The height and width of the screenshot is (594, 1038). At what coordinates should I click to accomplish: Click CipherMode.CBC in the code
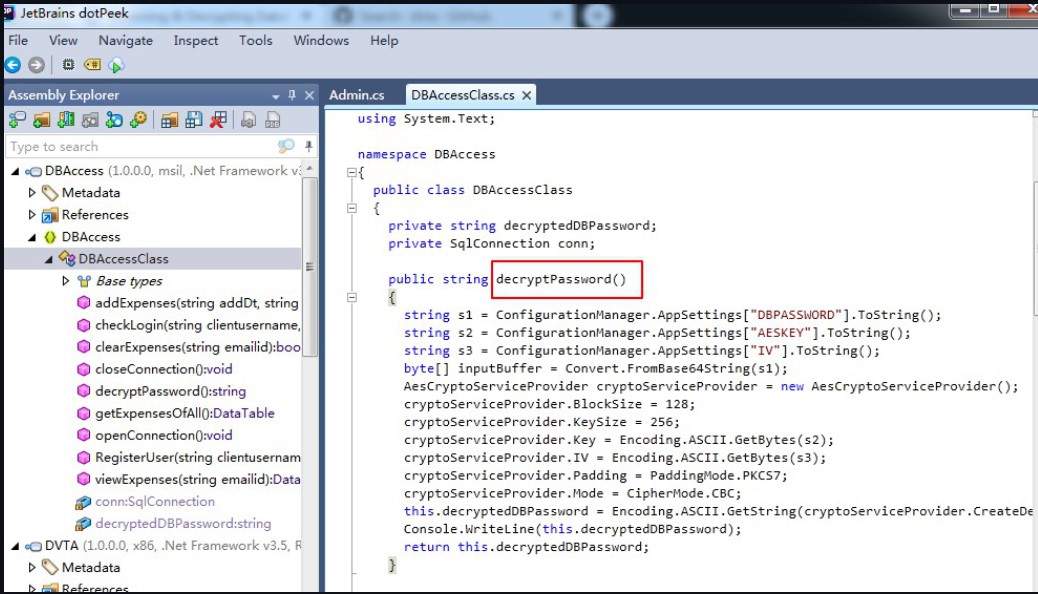681,493
